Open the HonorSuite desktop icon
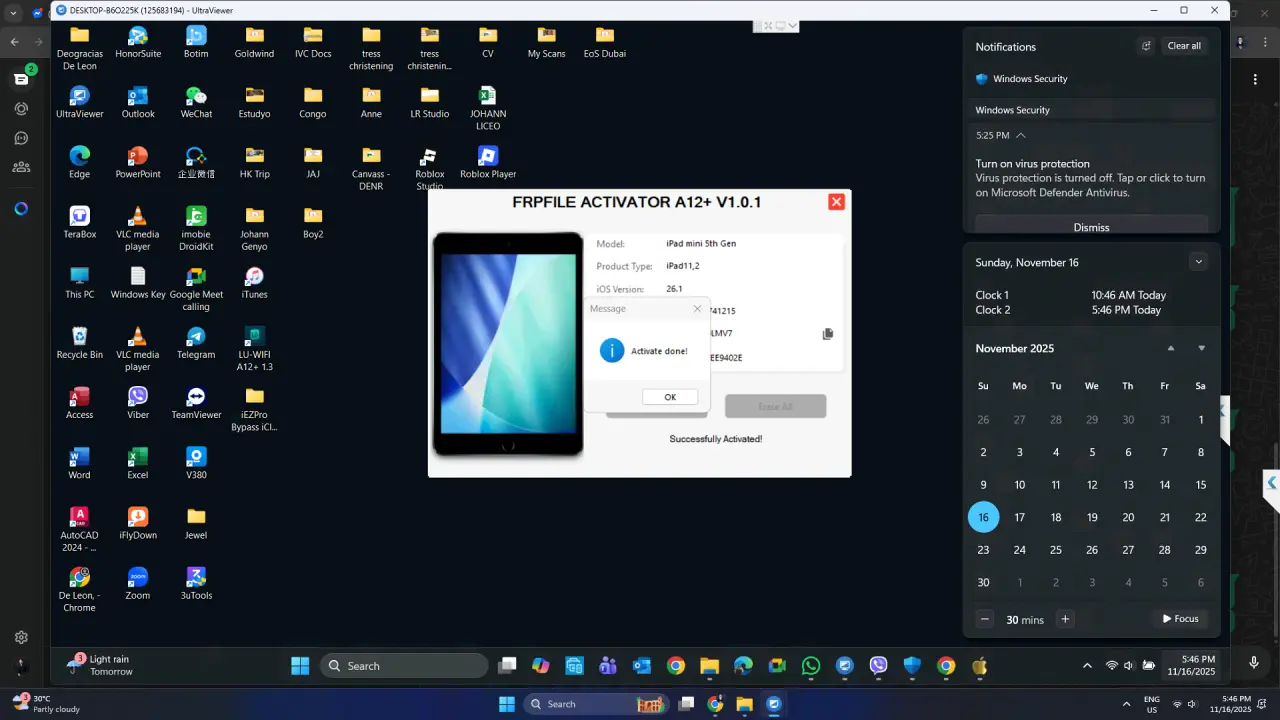This screenshot has width=1280, height=720. click(x=138, y=42)
